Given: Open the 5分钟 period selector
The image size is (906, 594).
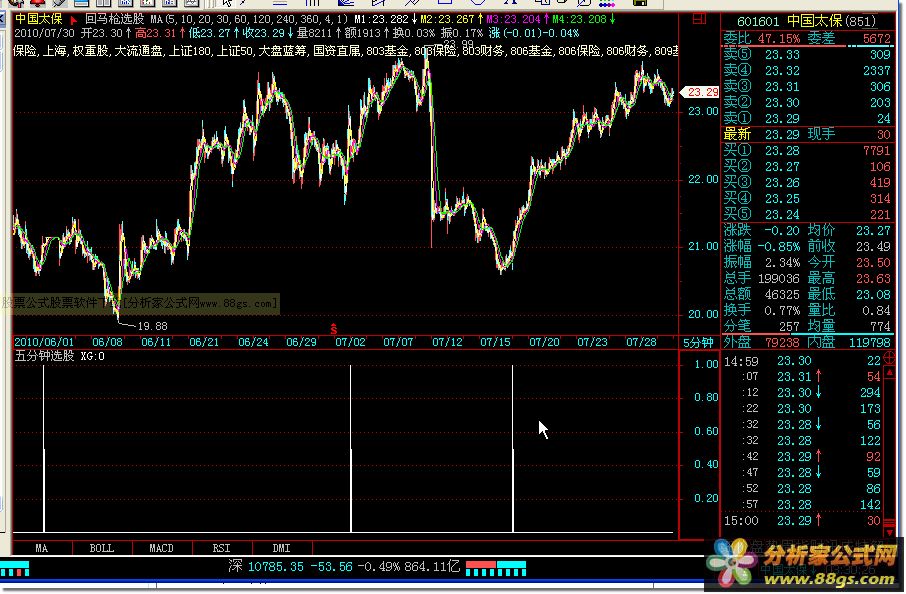Looking at the screenshot, I should coord(698,342).
